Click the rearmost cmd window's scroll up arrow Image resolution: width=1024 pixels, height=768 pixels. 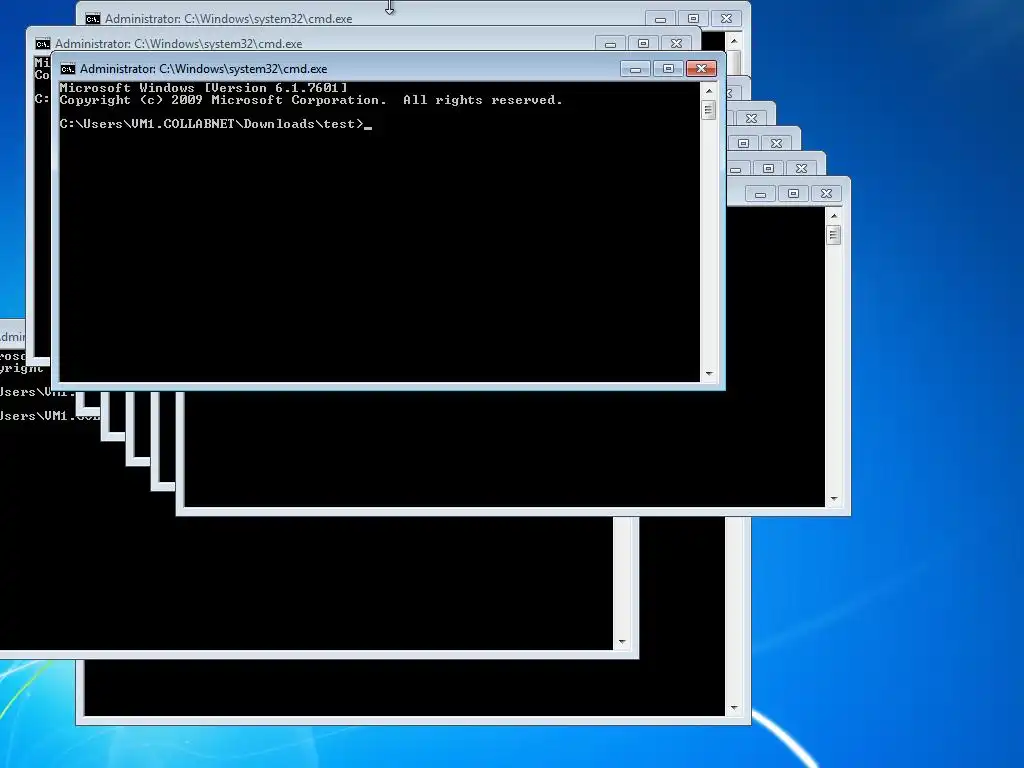(734, 41)
